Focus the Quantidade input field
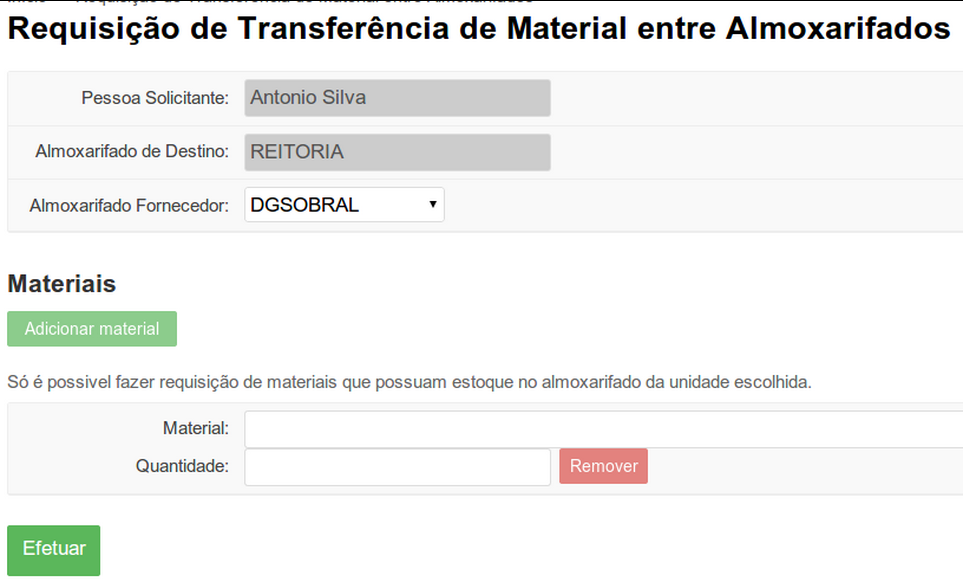This screenshot has height=586, width=963. point(397,467)
